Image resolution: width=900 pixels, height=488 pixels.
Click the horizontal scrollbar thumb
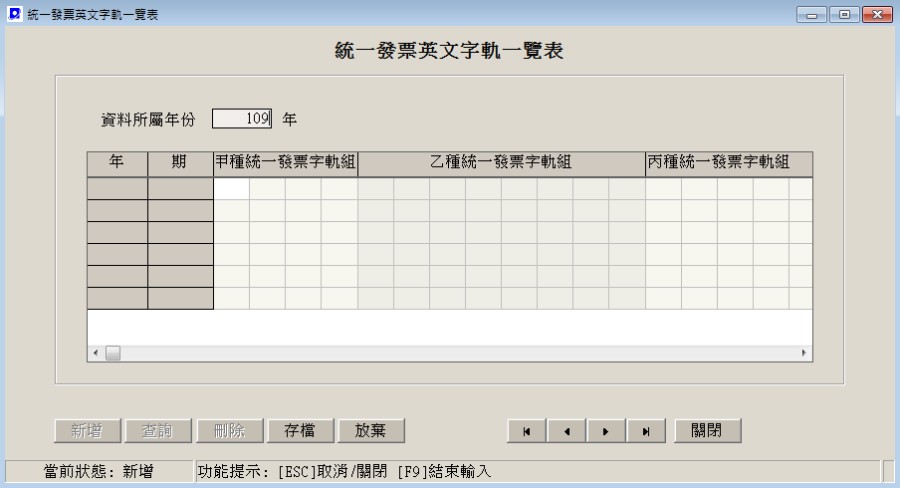click(113, 353)
